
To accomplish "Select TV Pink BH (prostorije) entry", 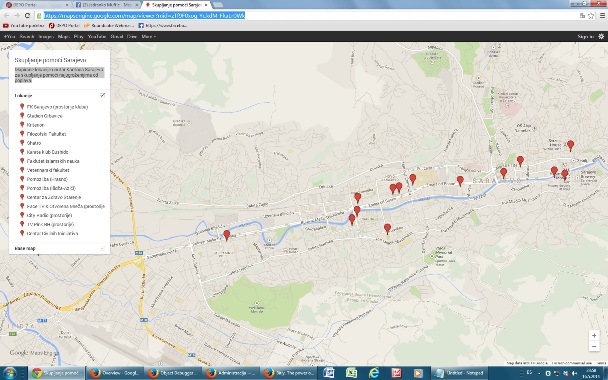I will point(50,224).
